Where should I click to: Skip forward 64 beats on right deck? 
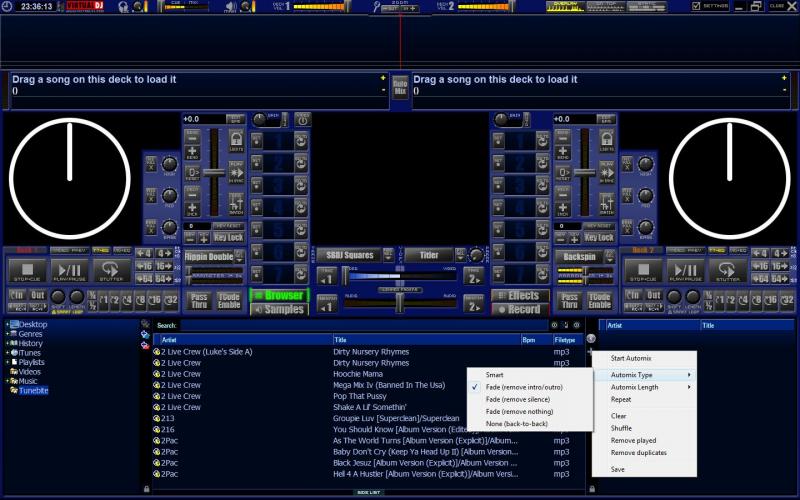click(x=780, y=279)
